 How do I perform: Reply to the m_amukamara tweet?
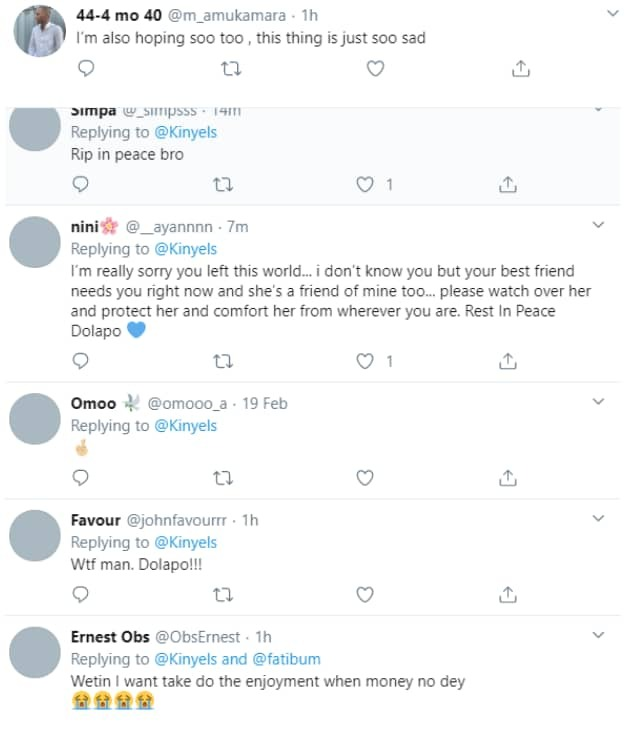click(86, 69)
